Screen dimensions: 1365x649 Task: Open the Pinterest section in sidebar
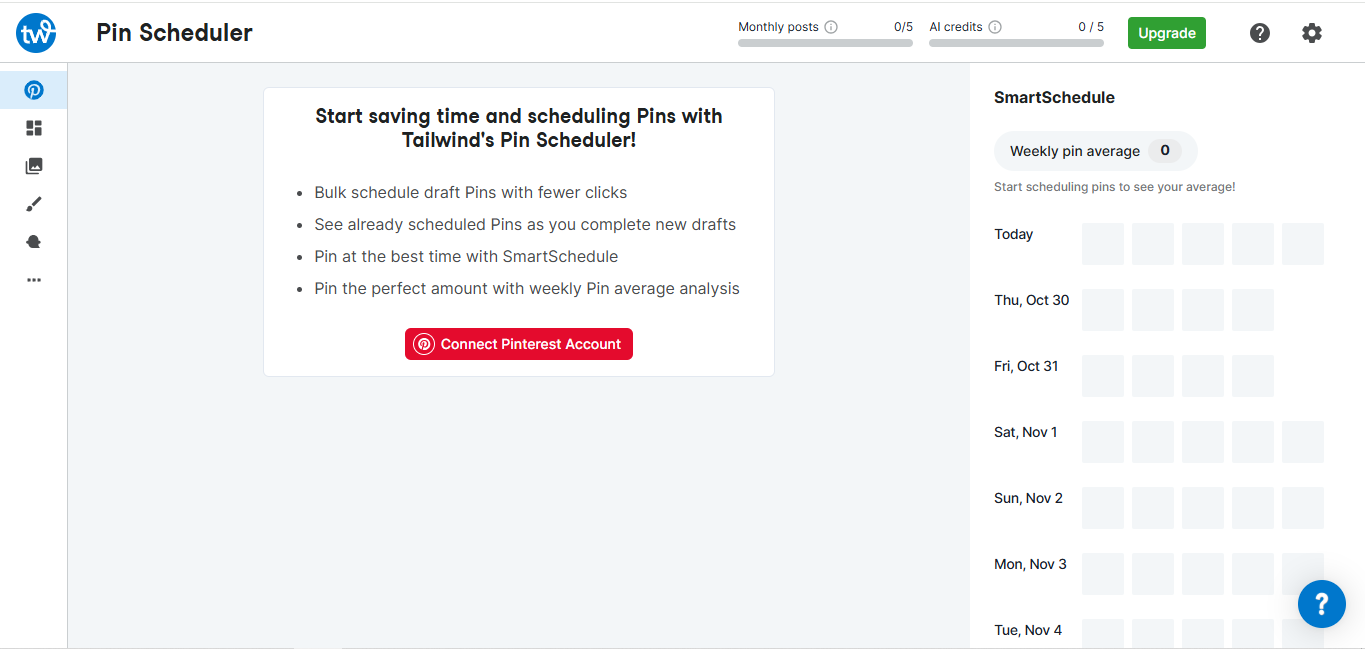point(34,90)
